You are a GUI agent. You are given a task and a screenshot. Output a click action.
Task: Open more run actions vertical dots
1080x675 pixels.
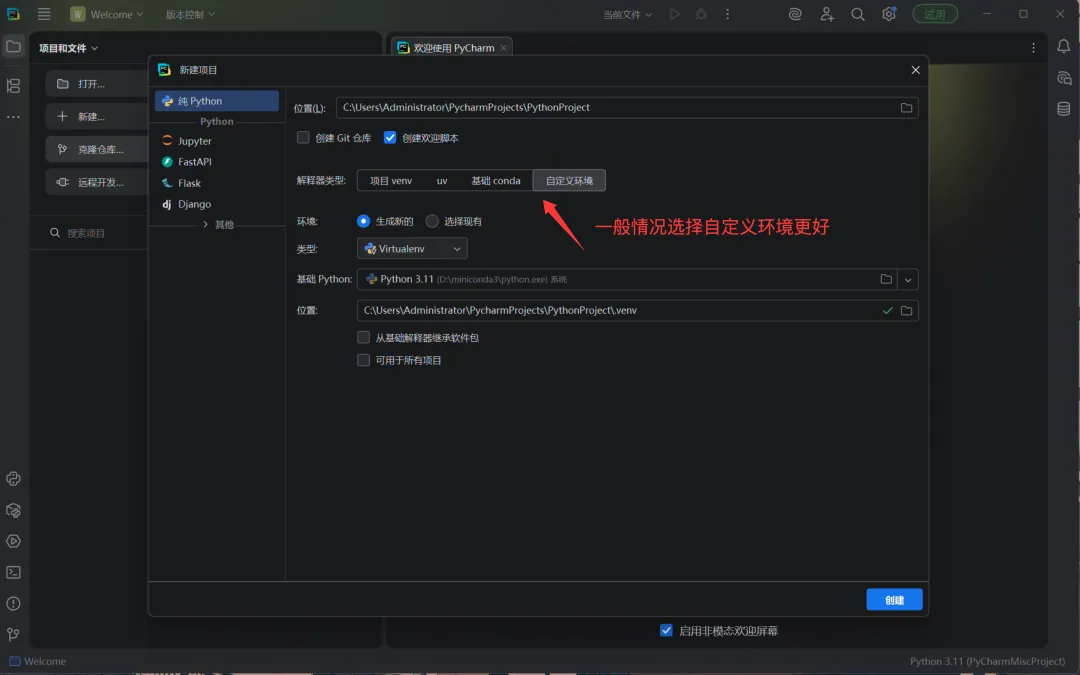pyautogui.click(x=727, y=14)
